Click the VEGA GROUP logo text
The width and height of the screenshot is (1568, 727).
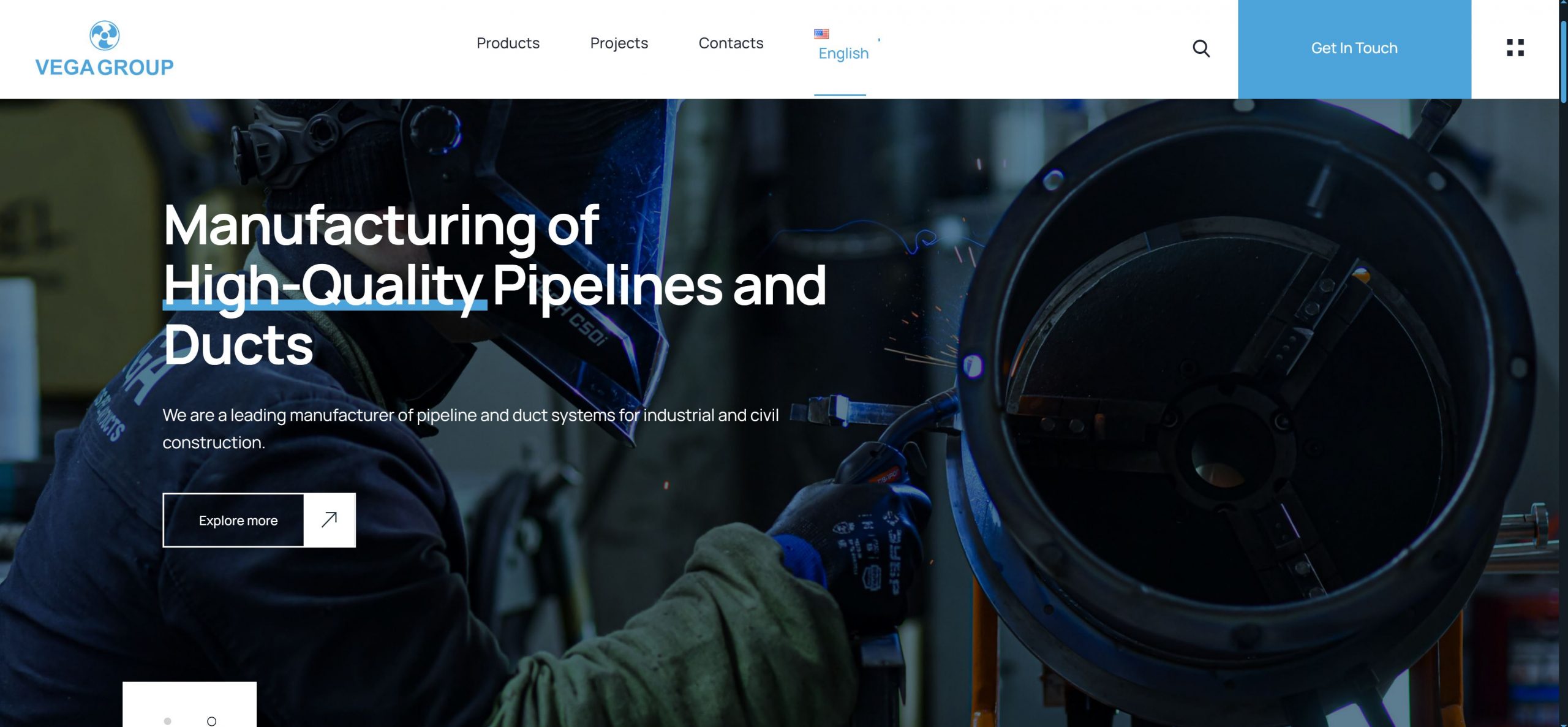[x=105, y=67]
